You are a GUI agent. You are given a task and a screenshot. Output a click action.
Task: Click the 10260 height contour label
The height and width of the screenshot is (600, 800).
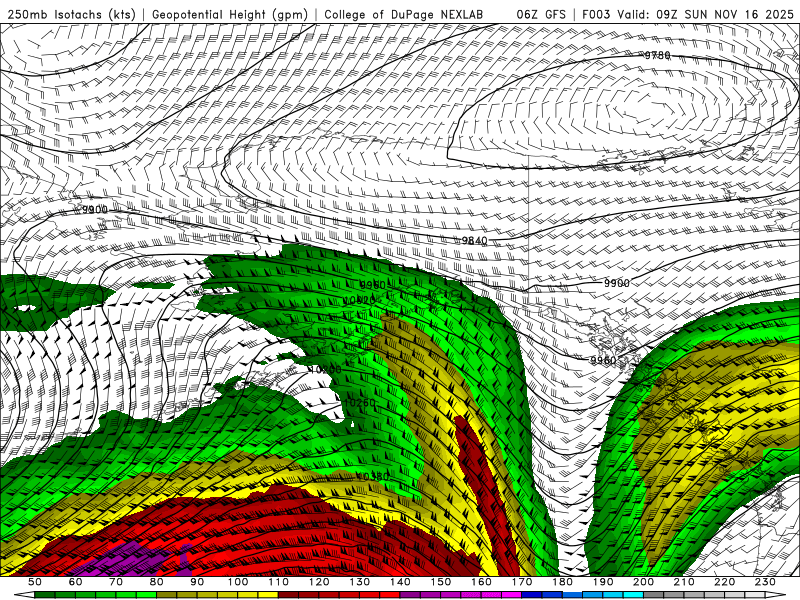point(360,403)
